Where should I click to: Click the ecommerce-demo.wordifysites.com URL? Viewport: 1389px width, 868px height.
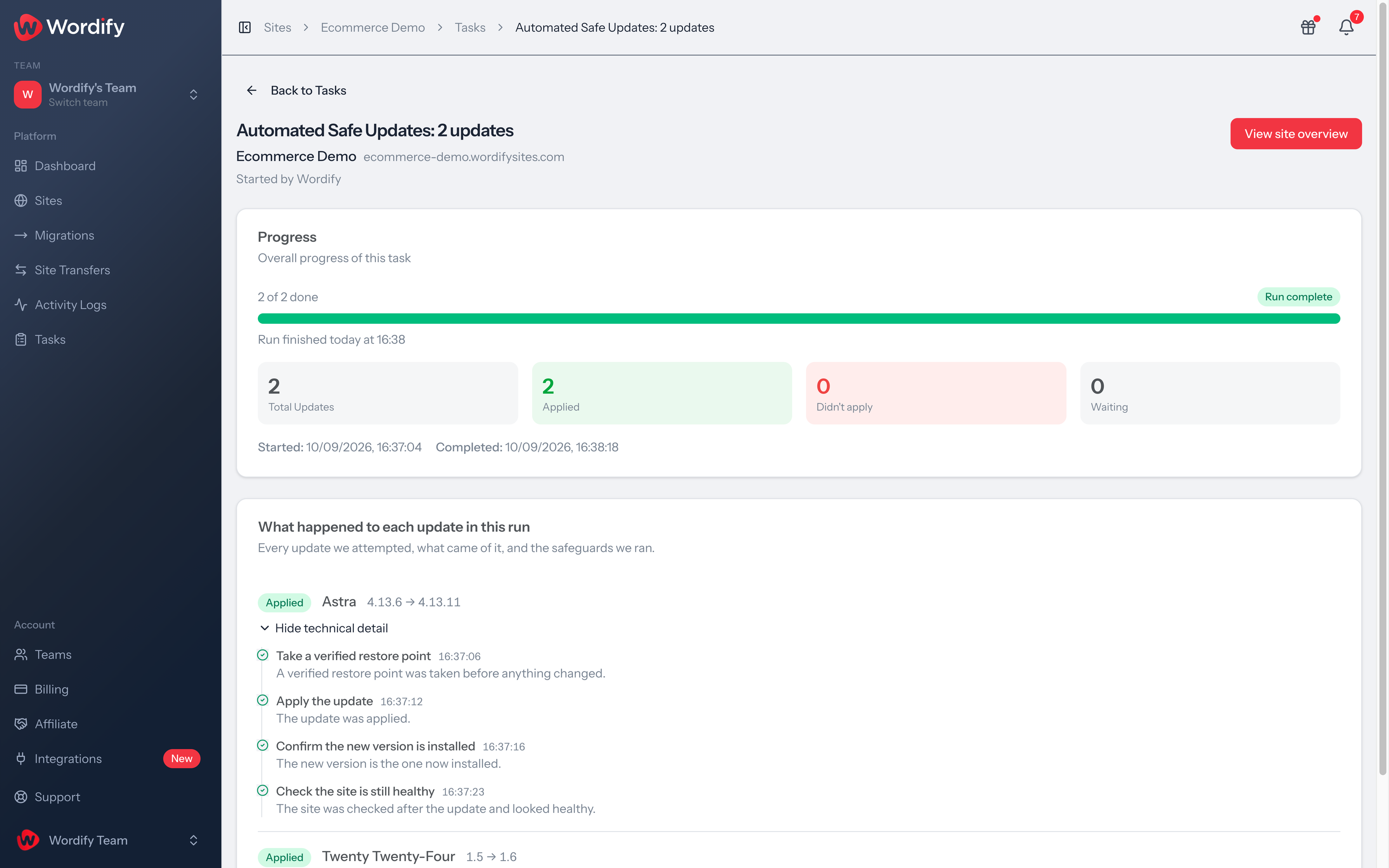[x=464, y=157]
